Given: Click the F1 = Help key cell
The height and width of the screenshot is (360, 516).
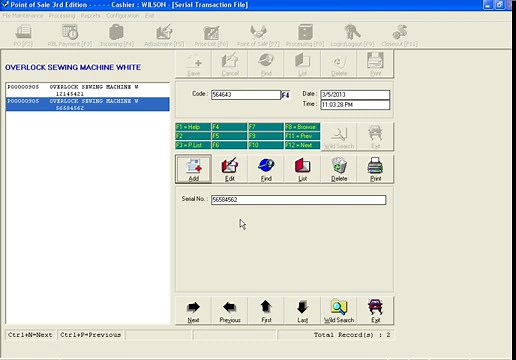Looking at the screenshot, I should [x=193, y=127].
